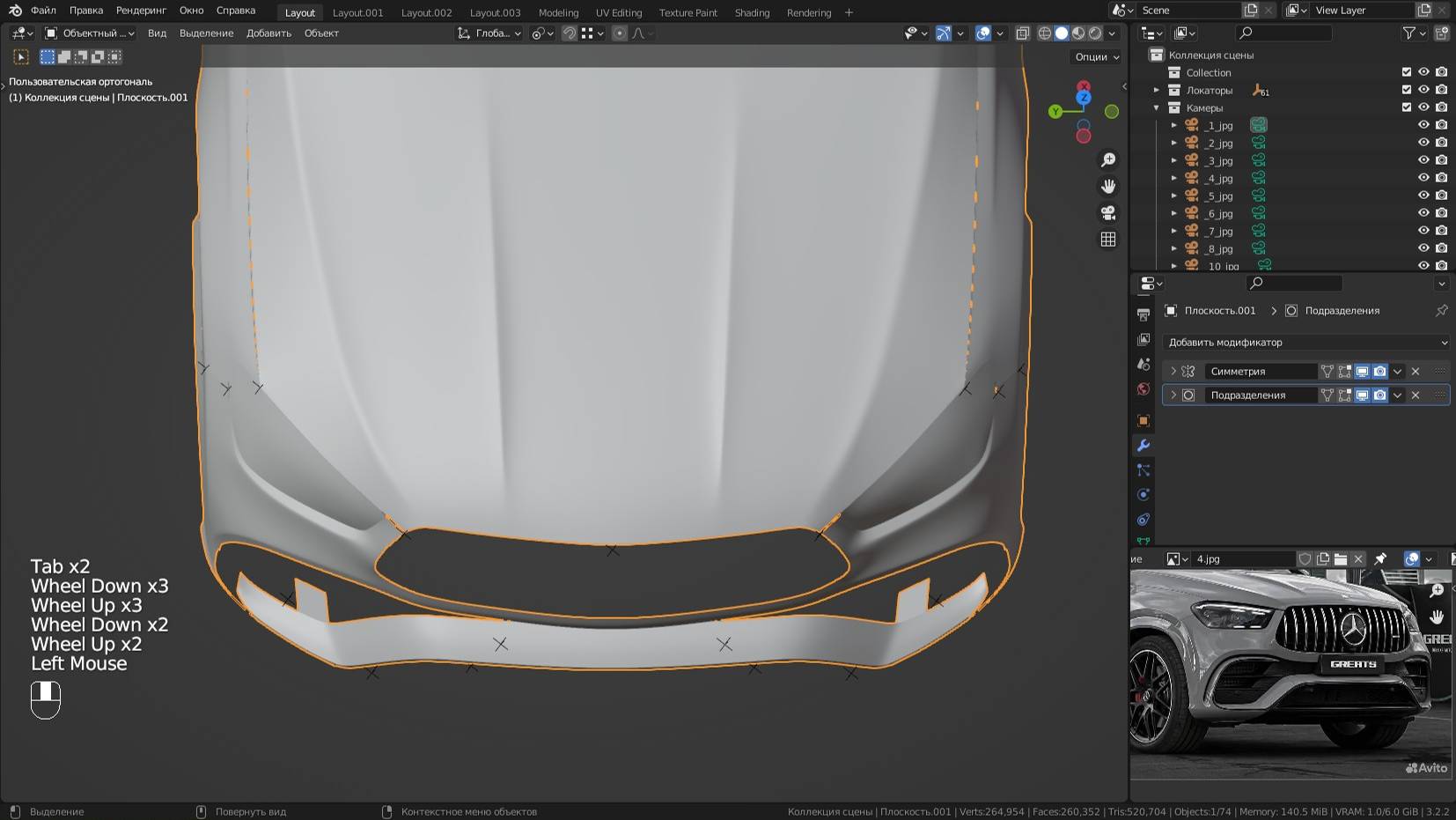Image resolution: width=1456 pixels, height=820 pixels.
Task: Open image file folder icon in image editor
Action: tap(1341, 559)
